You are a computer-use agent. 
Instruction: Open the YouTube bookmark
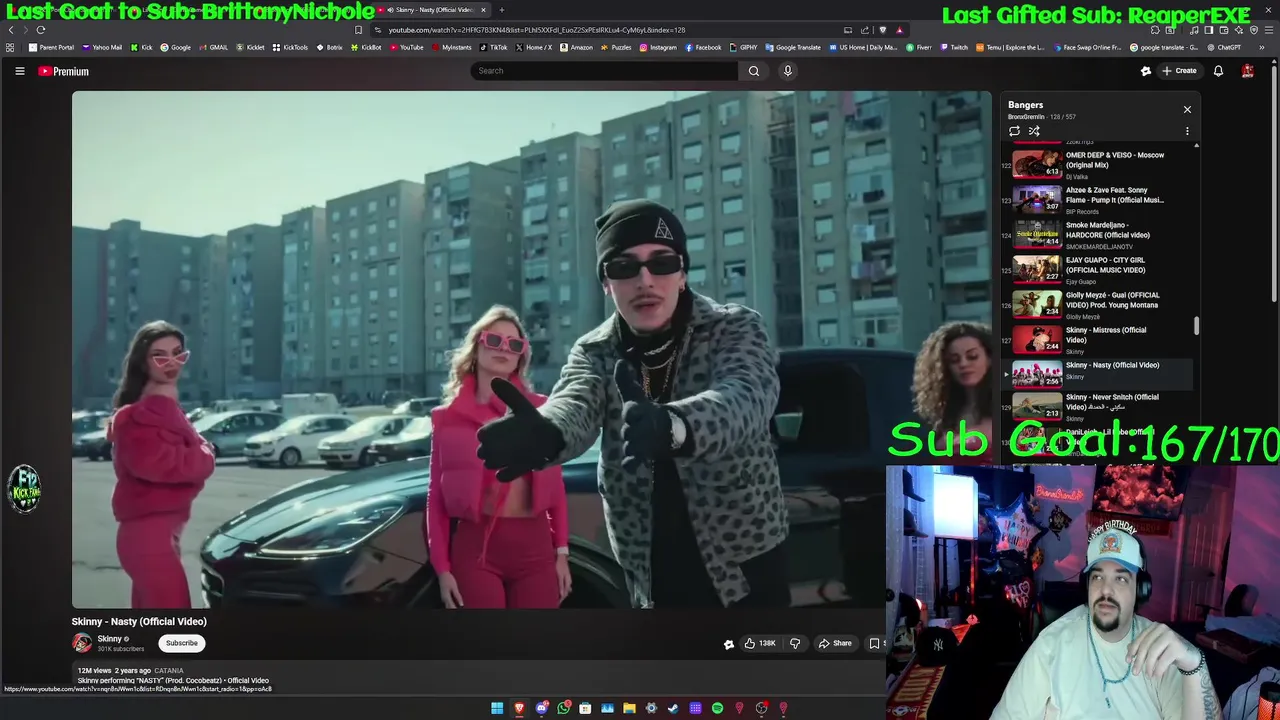click(x=406, y=47)
